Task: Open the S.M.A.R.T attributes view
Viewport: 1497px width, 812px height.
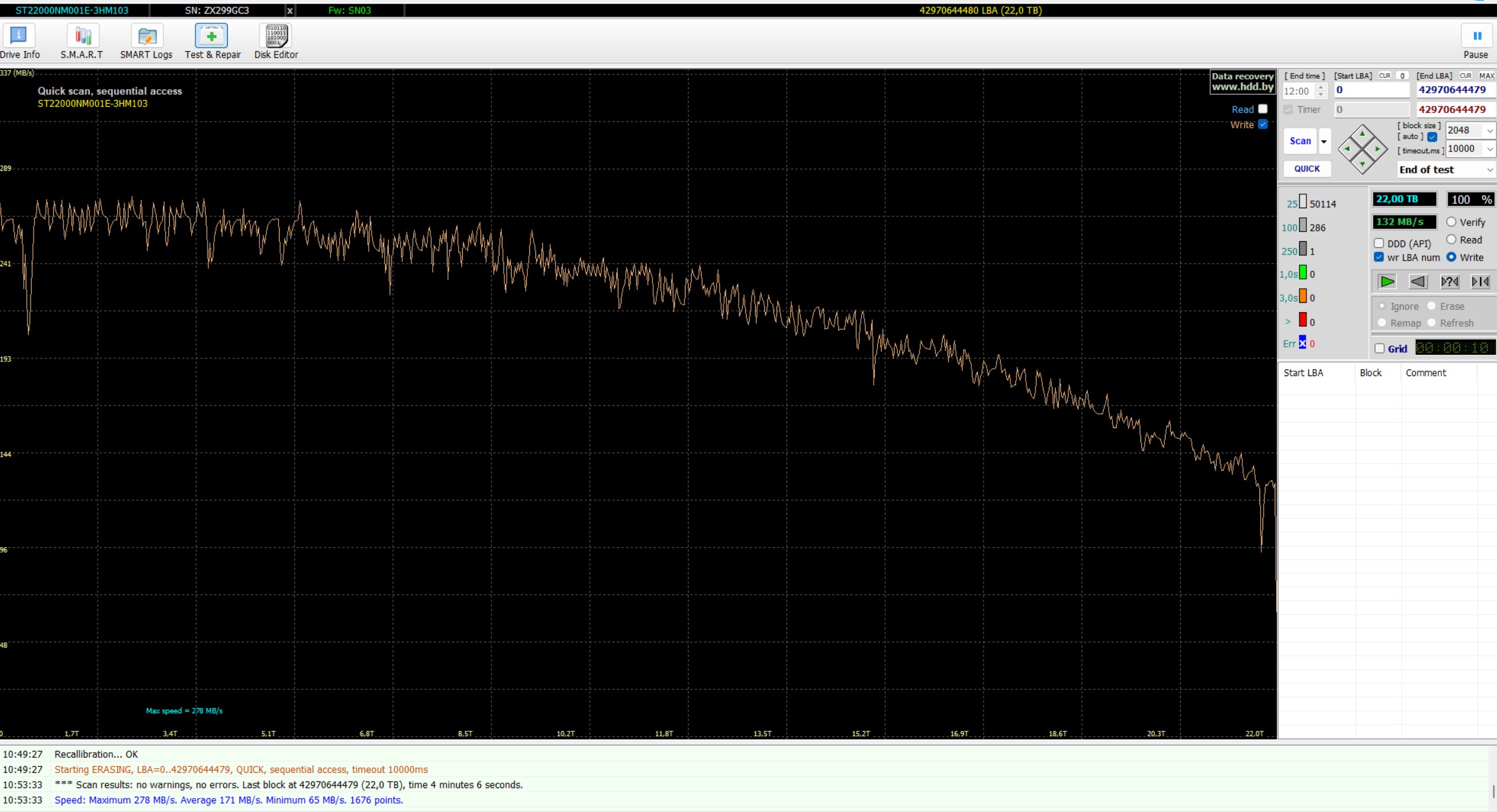Action: pos(82,42)
